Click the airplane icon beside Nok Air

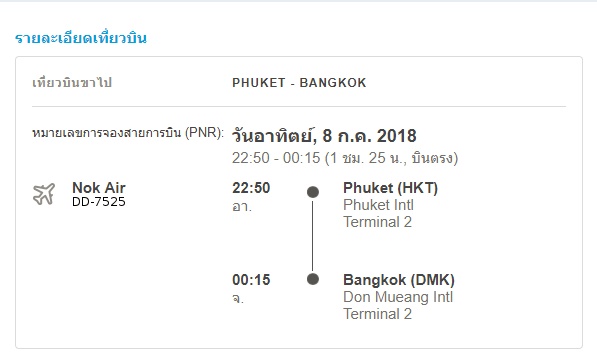[x=44, y=194]
